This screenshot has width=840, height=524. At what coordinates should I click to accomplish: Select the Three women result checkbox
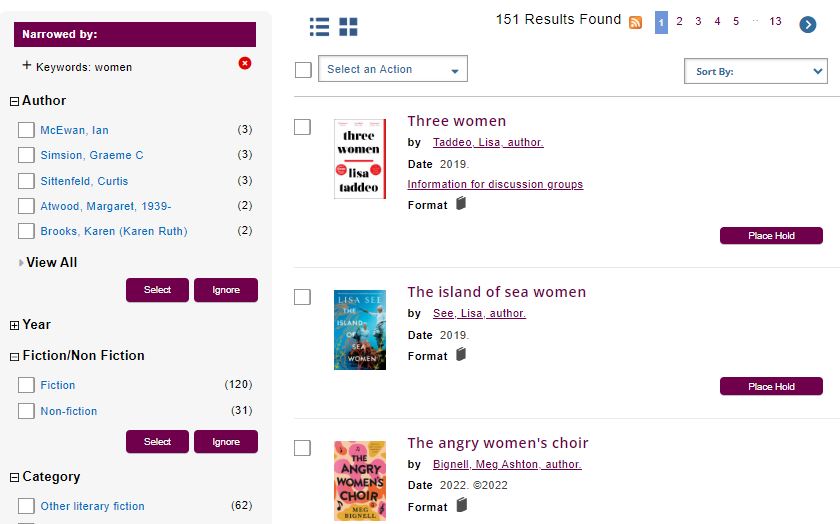[302, 127]
